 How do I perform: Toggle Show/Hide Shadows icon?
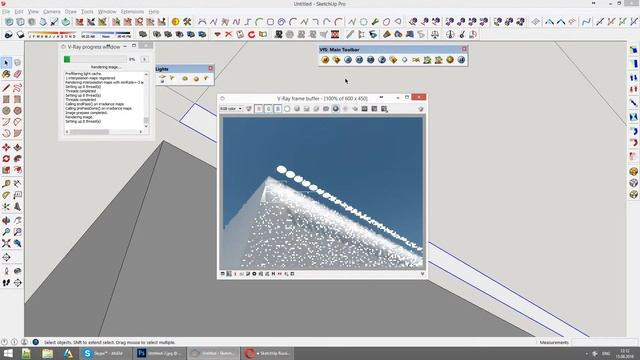[x=9, y=35]
